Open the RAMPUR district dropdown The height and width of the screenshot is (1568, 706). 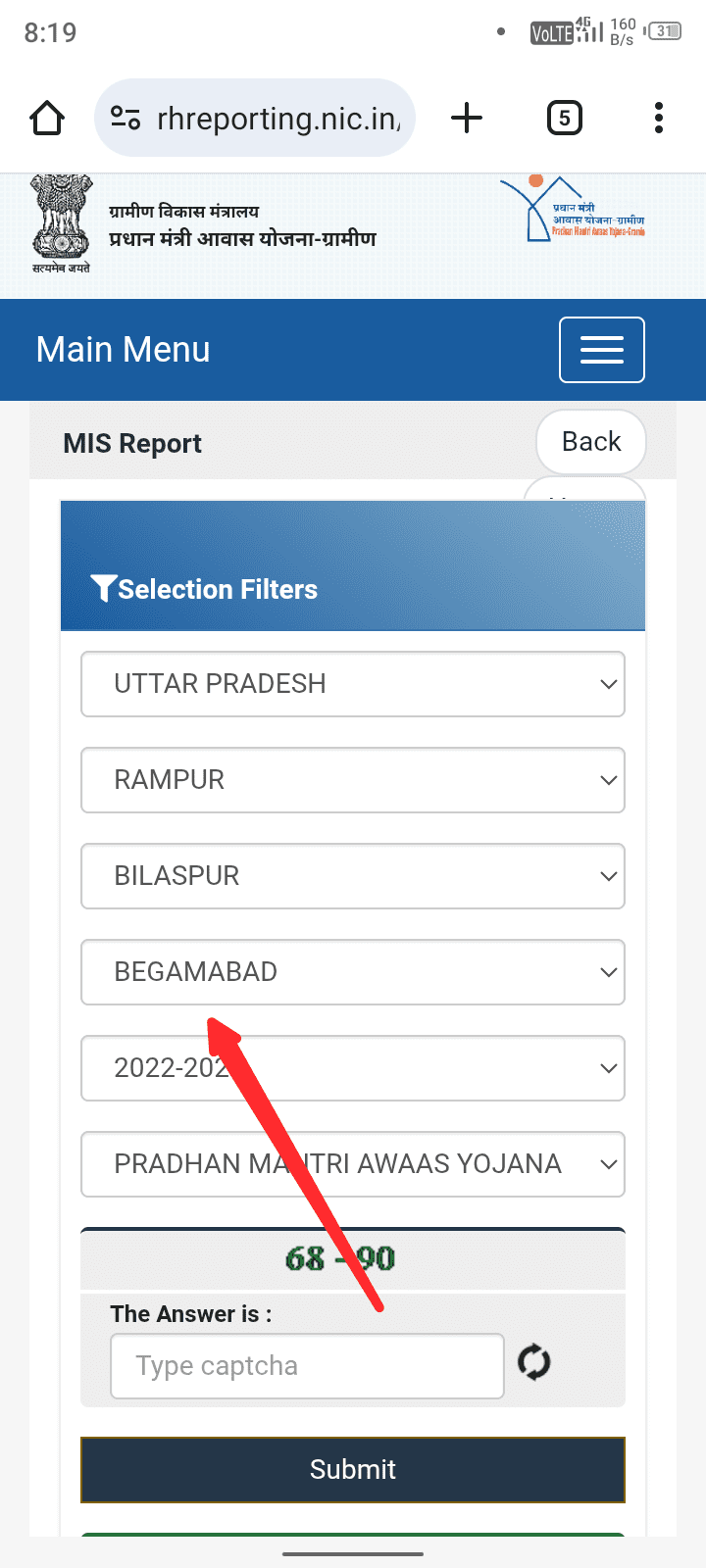353,780
